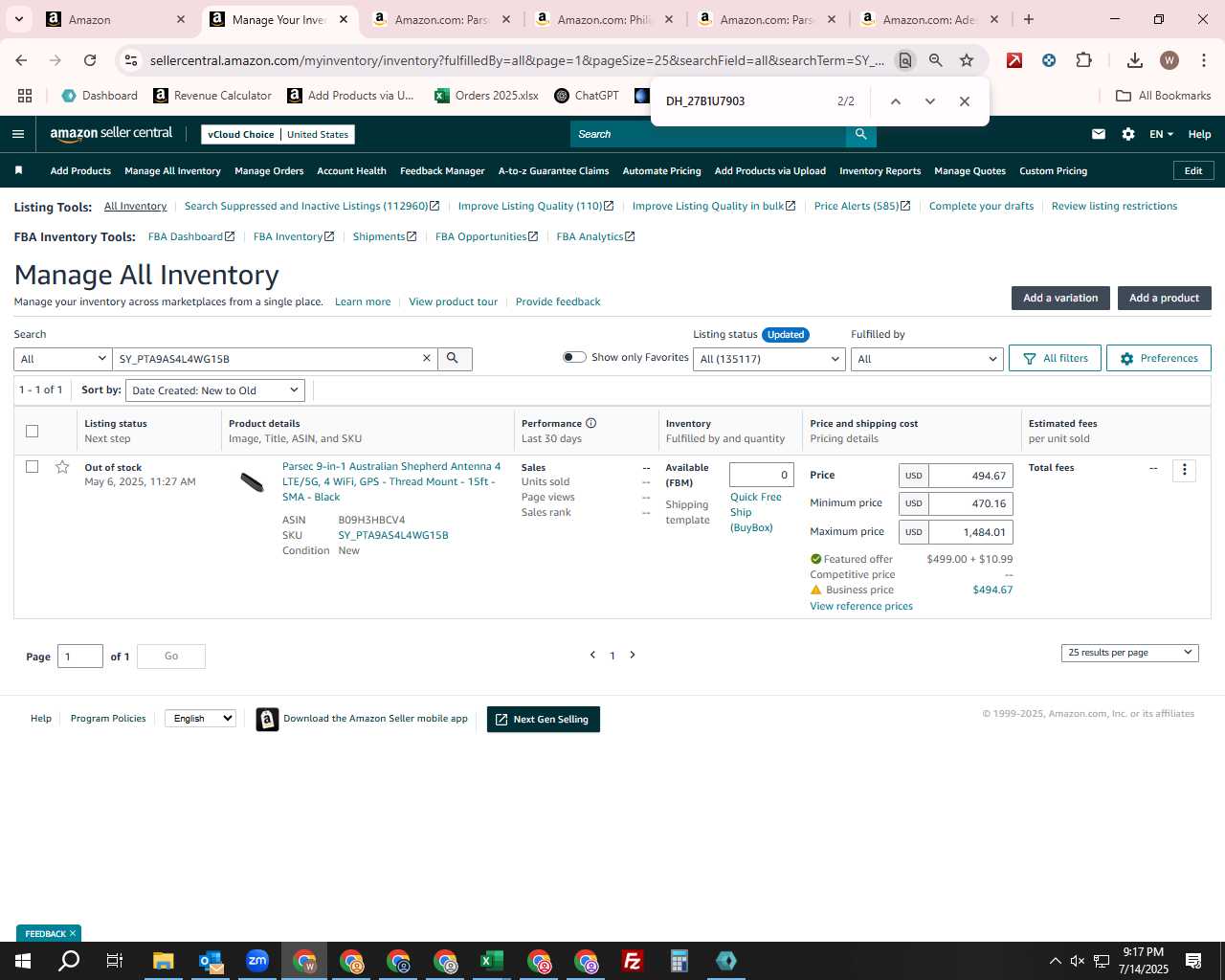Image resolution: width=1225 pixels, height=980 pixels.
Task: Bookmark this page with the star icon
Action: tap(967, 60)
